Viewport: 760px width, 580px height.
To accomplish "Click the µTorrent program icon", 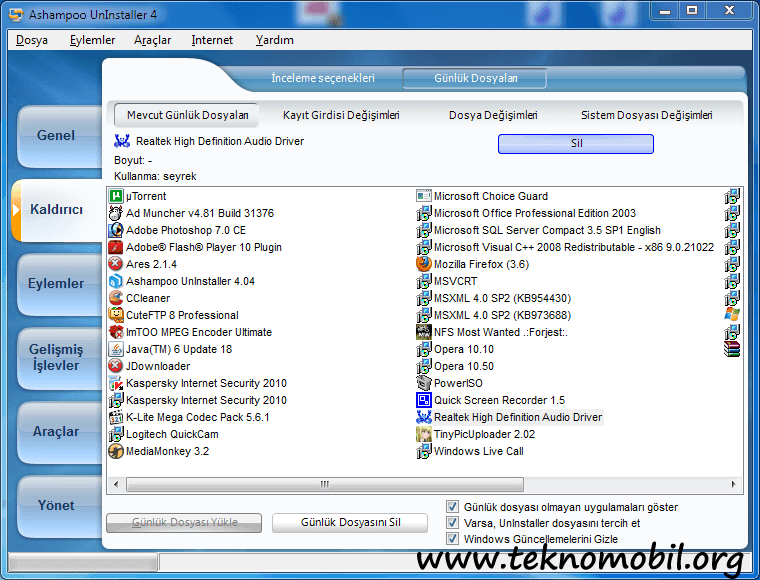I will click(116, 196).
